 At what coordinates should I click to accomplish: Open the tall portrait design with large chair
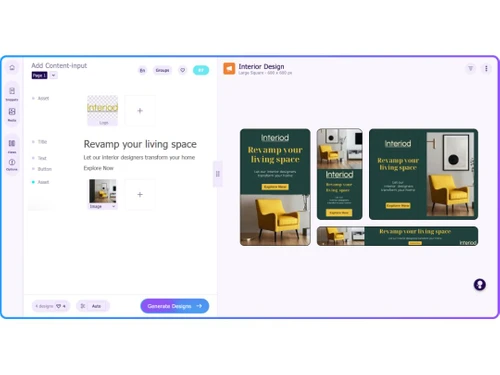click(x=275, y=187)
